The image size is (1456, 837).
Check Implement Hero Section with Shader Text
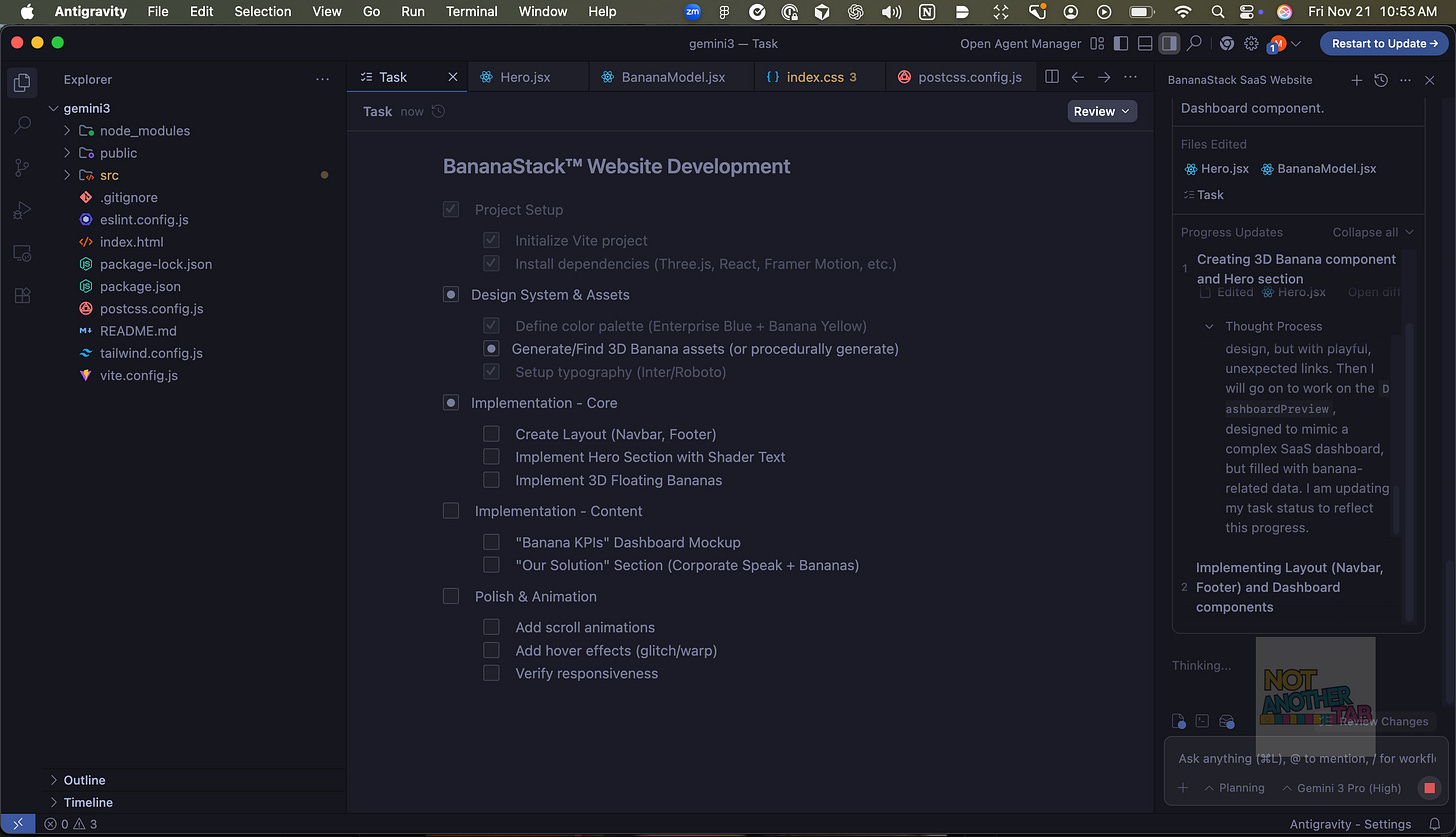click(x=491, y=457)
